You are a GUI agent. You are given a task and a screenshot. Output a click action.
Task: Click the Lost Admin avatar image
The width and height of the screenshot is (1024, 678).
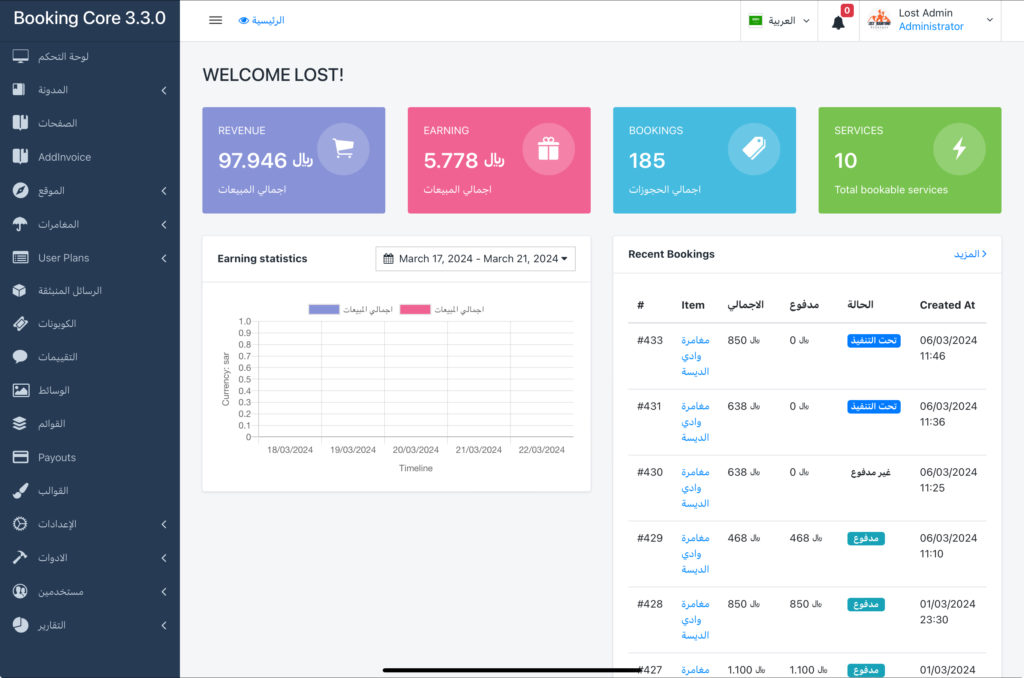point(879,20)
